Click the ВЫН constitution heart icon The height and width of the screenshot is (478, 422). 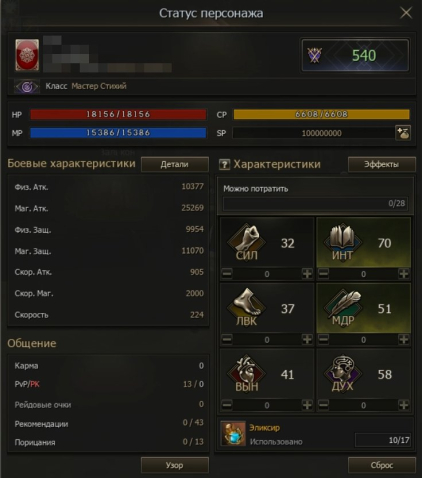click(x=247, y=373)
